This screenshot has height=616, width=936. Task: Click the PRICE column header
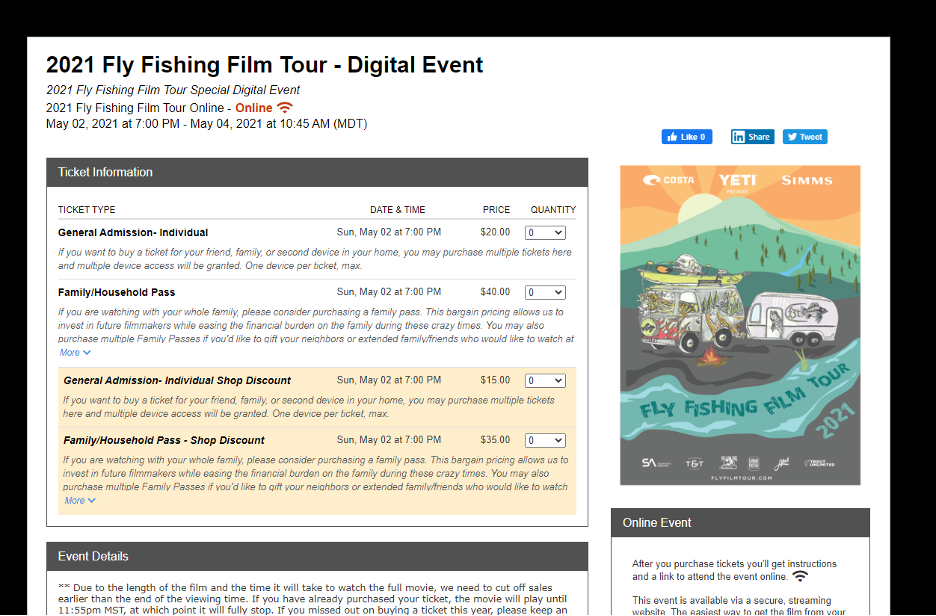point(497,210)
